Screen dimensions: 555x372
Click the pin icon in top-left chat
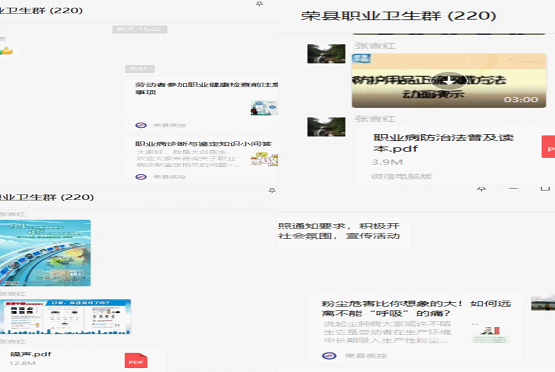[259, 4]
